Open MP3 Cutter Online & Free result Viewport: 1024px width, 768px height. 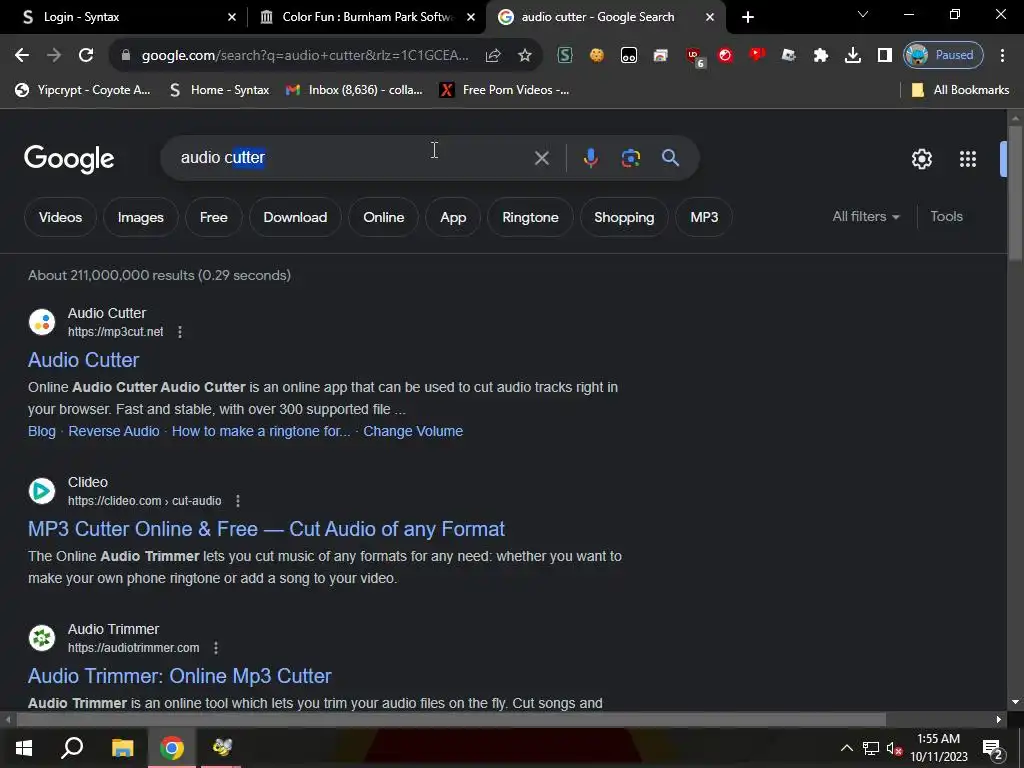266,529
